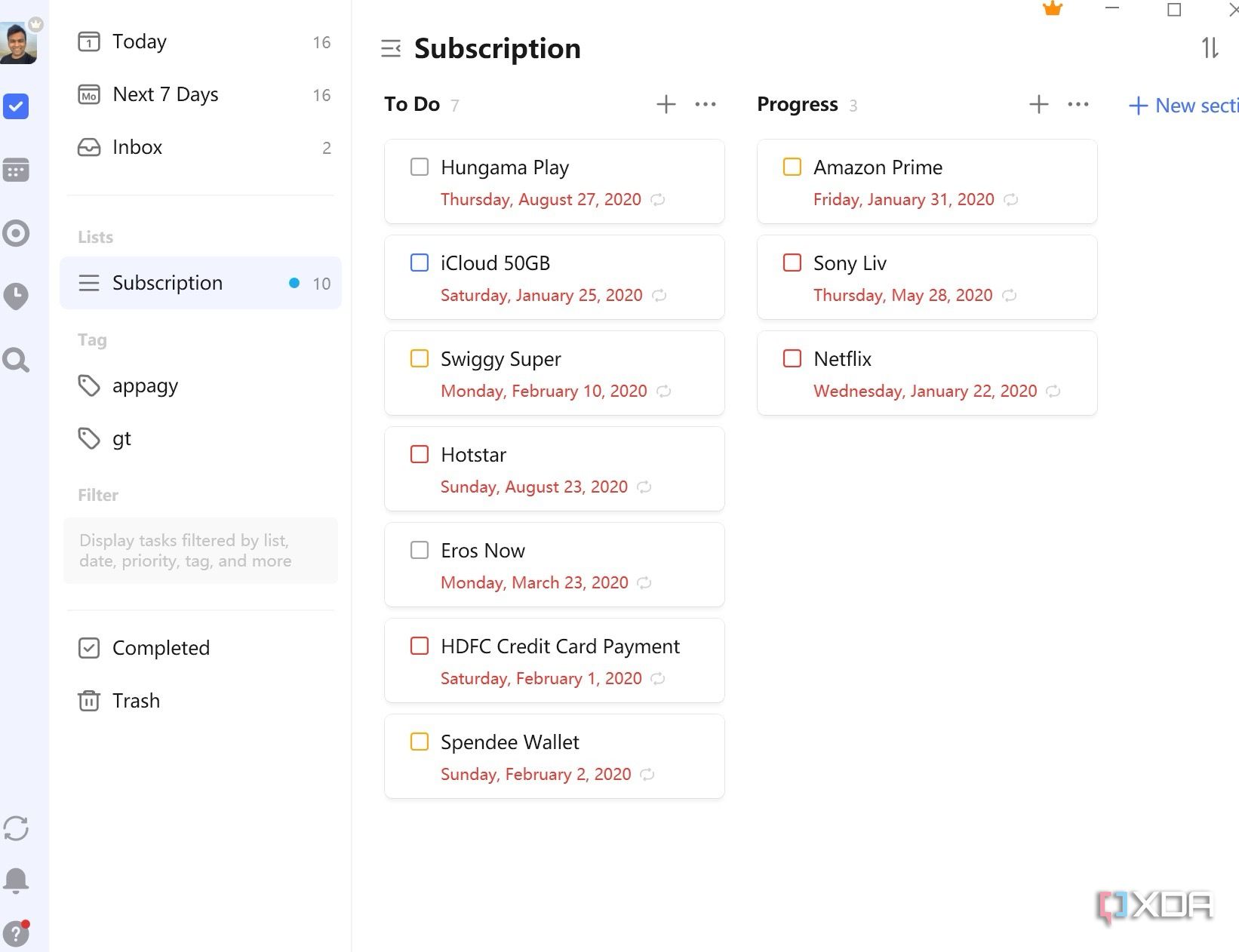This screenshot has width=1239, height=952.
Task: Click the Saturday, January 25, 2020 due date
Action: tap(542, 296)
